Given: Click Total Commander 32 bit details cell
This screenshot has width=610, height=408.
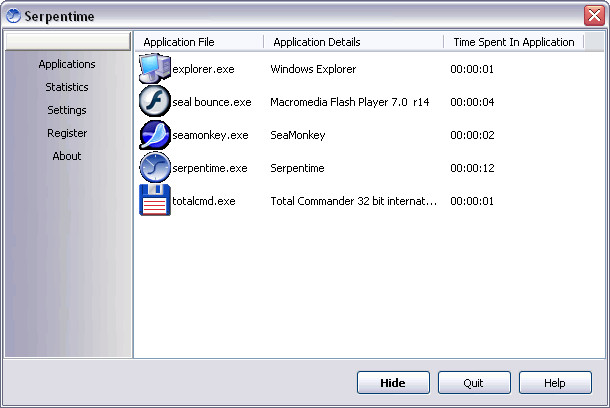Looking at the screenshot, I should tap(354, 201).
